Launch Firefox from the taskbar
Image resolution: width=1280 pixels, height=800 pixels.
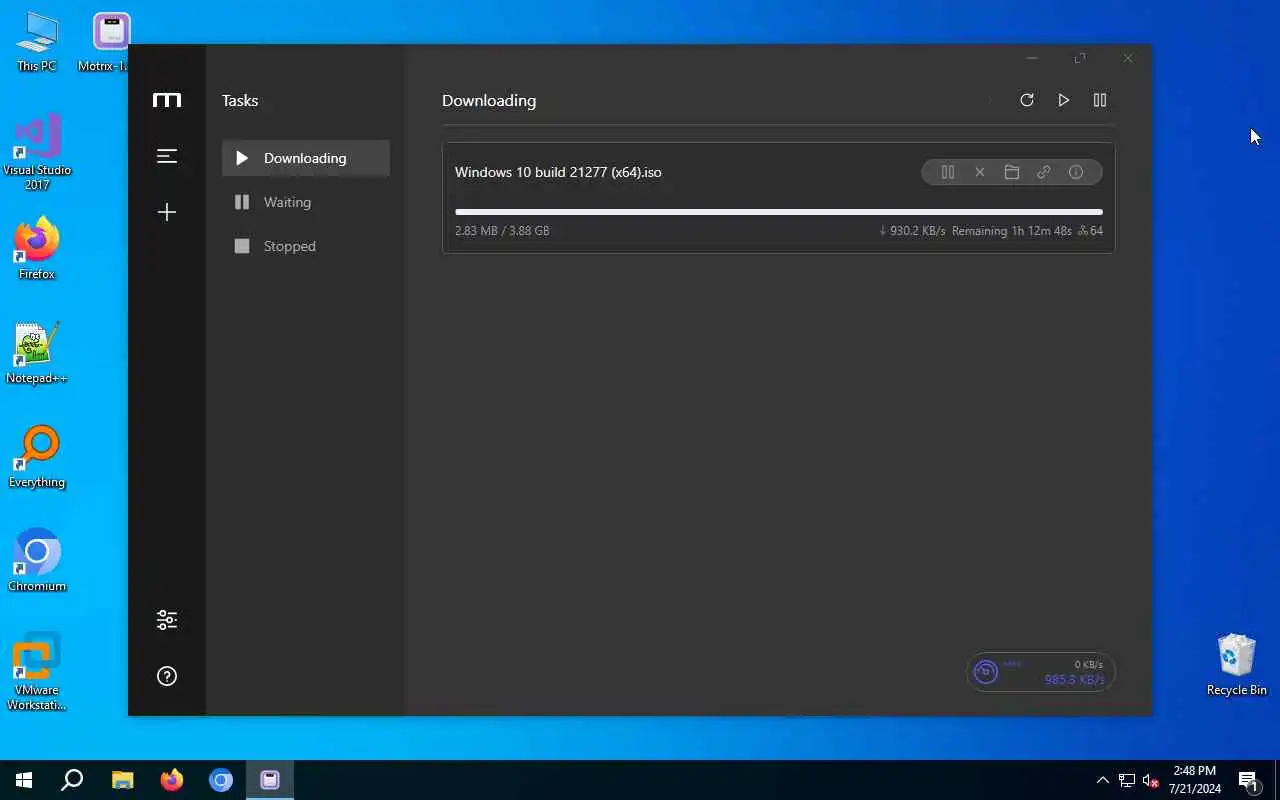point(172,780)
